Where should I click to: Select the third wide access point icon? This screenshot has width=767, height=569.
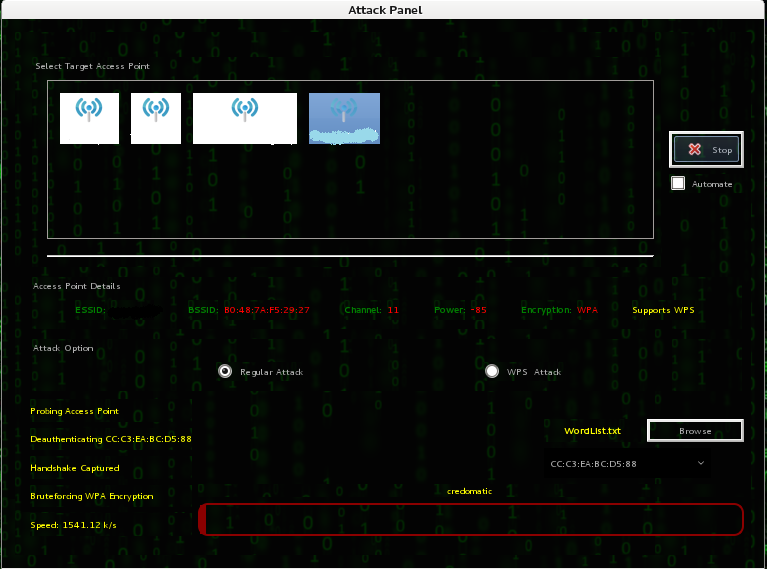(x=245, y=118)
